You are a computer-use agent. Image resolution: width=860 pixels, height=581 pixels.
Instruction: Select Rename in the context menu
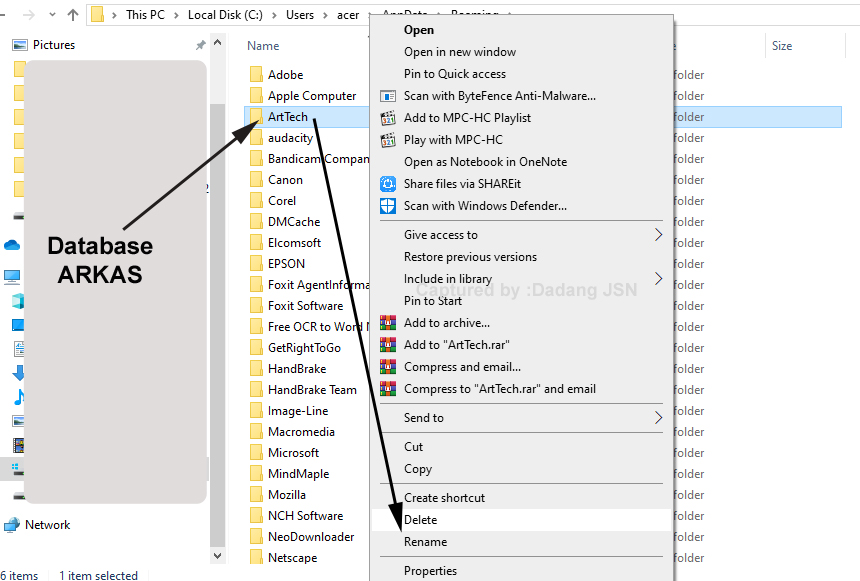(521, 541)
